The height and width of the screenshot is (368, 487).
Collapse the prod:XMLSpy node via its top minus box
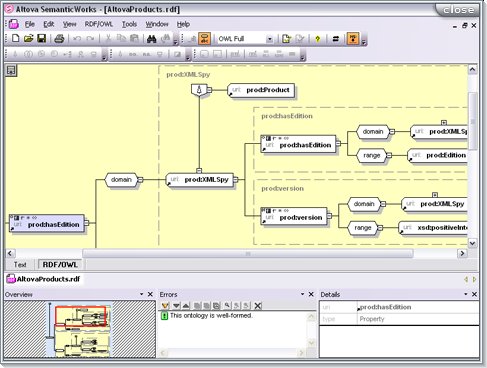pos(199,171)
